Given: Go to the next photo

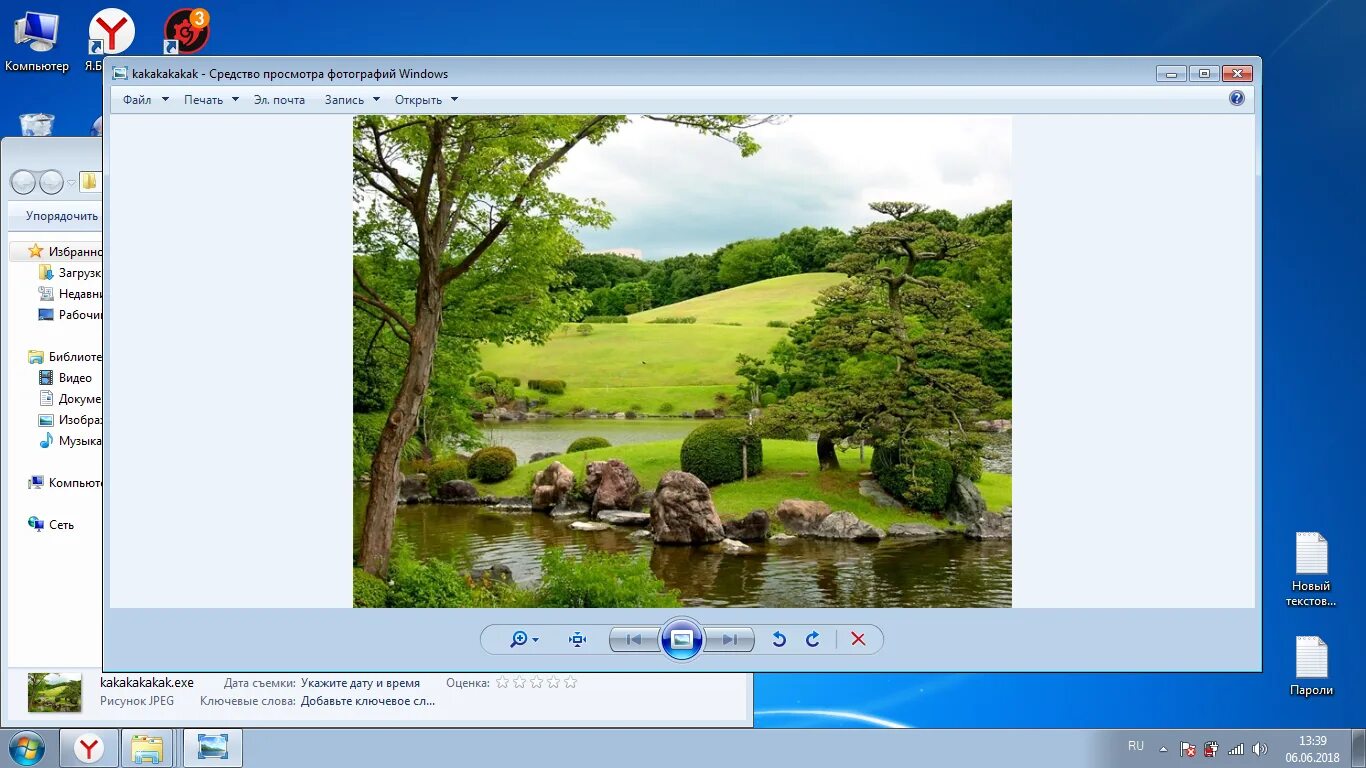Looking at the screenshot, I should (x=729, y=640).
